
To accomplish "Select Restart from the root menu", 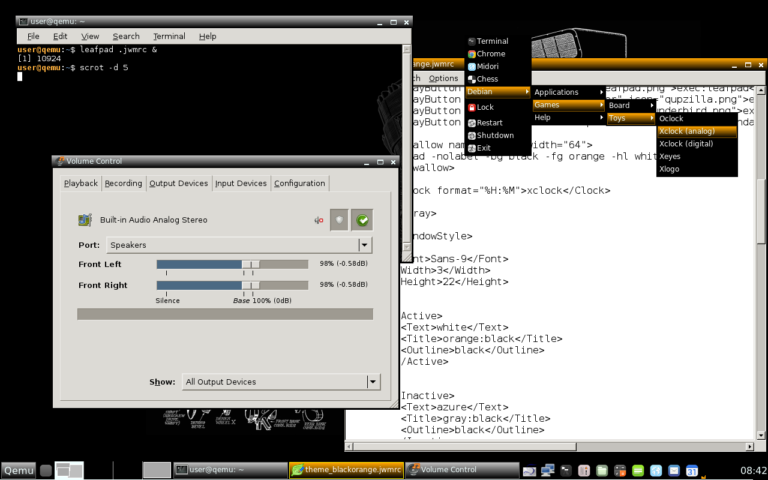I will pyautogui.click(x=490, y=123).
